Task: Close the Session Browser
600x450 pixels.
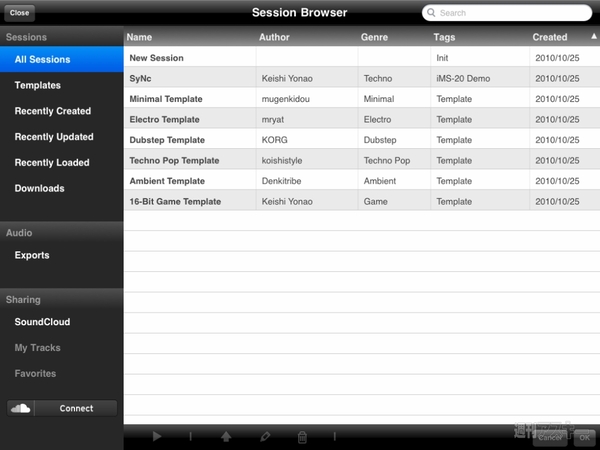Action: point(20,13)
